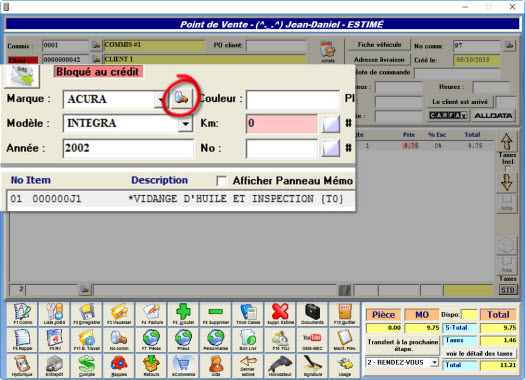Open the F9 RV calendar icon
This screenshot has width=525, height=380.
(54, 340)
